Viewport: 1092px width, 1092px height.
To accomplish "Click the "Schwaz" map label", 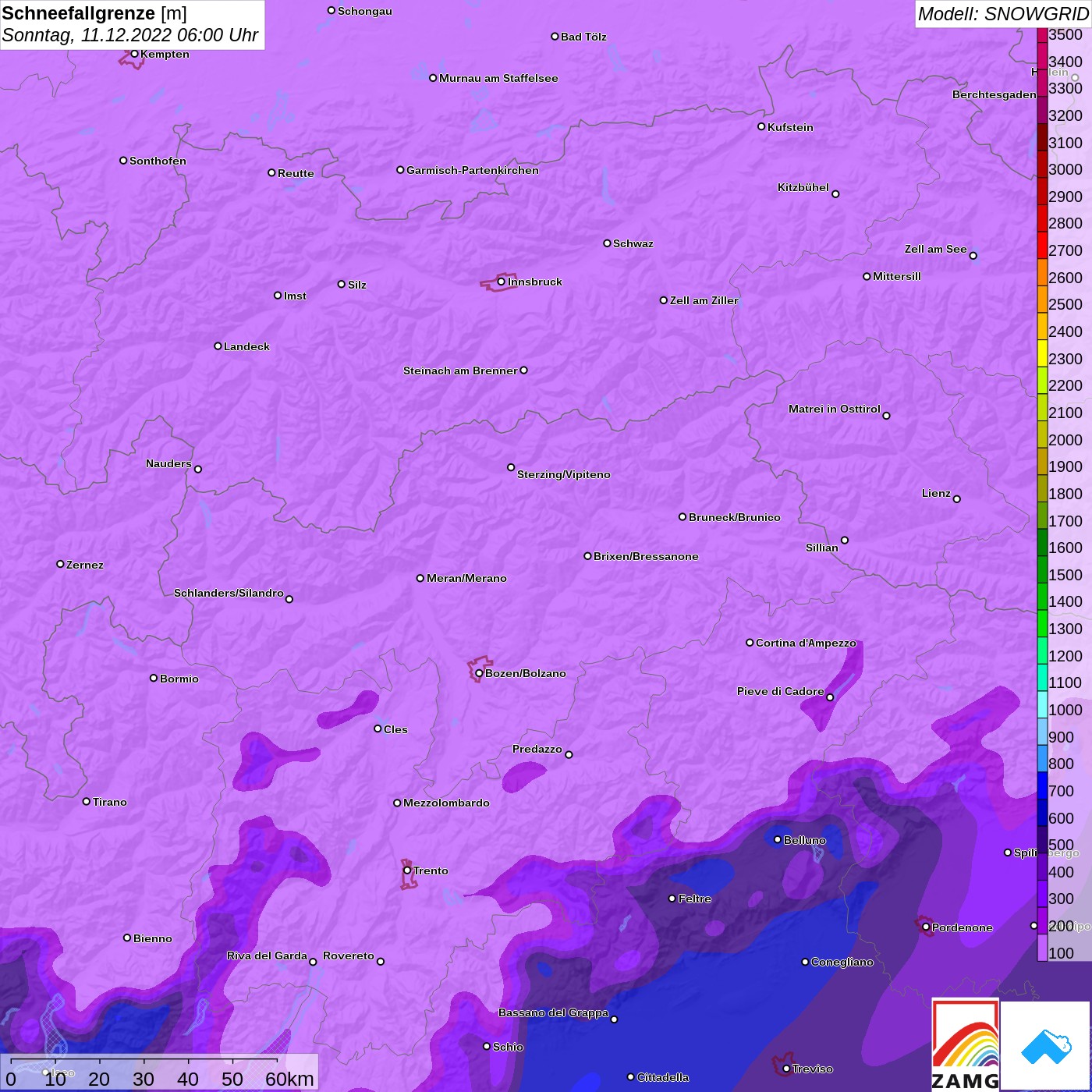I will 633,243.
